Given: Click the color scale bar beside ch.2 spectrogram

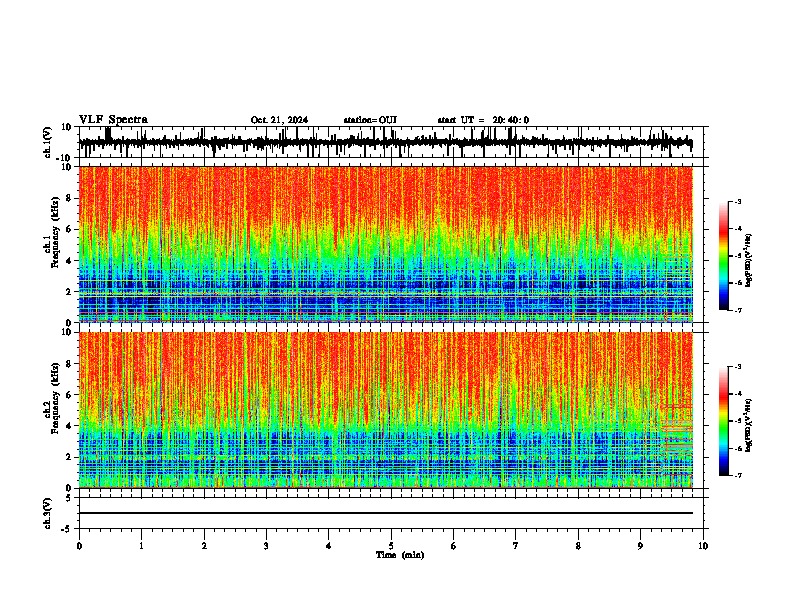Looking at the screenshot, I should 724,421.
